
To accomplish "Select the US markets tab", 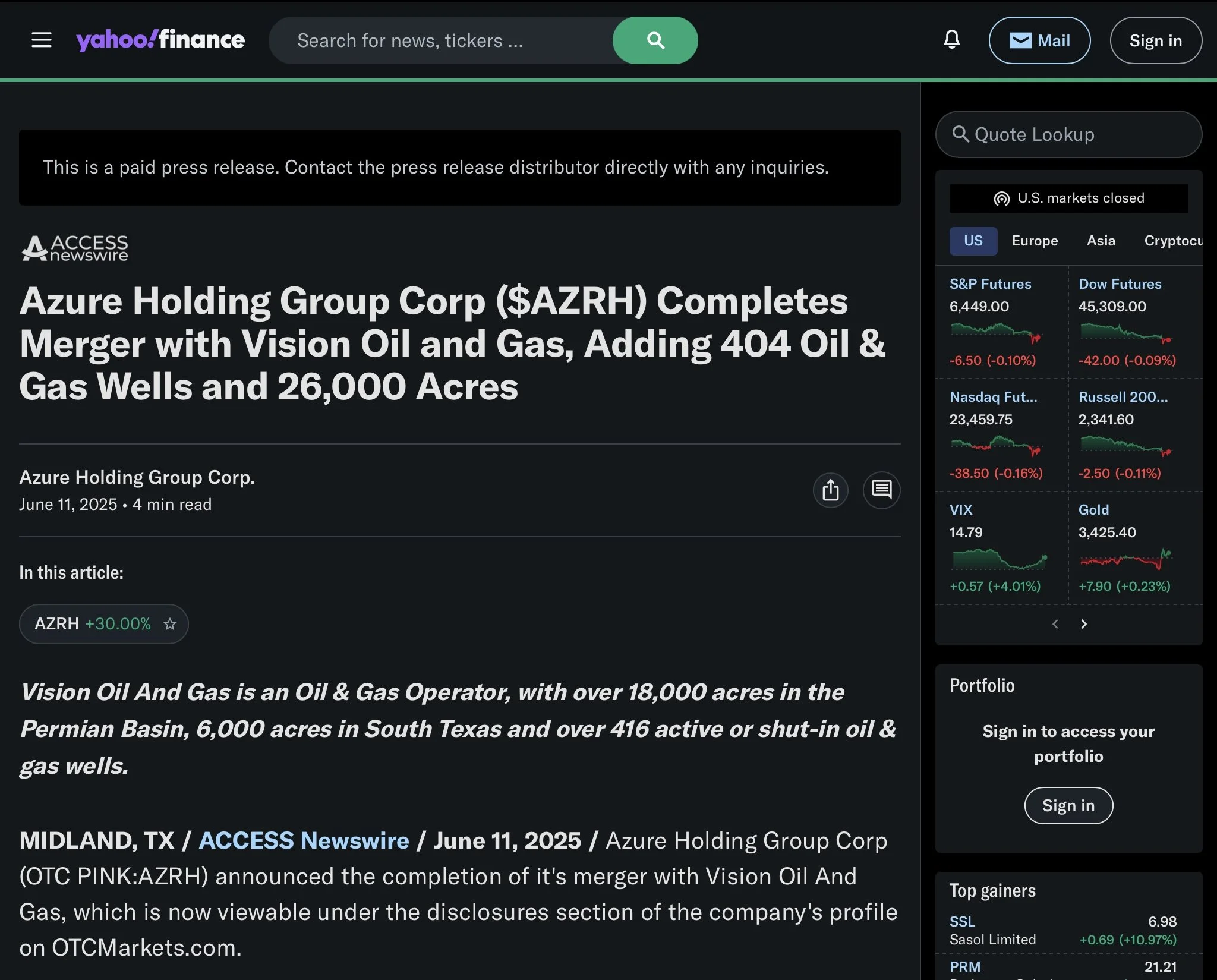I will point(973,241).
